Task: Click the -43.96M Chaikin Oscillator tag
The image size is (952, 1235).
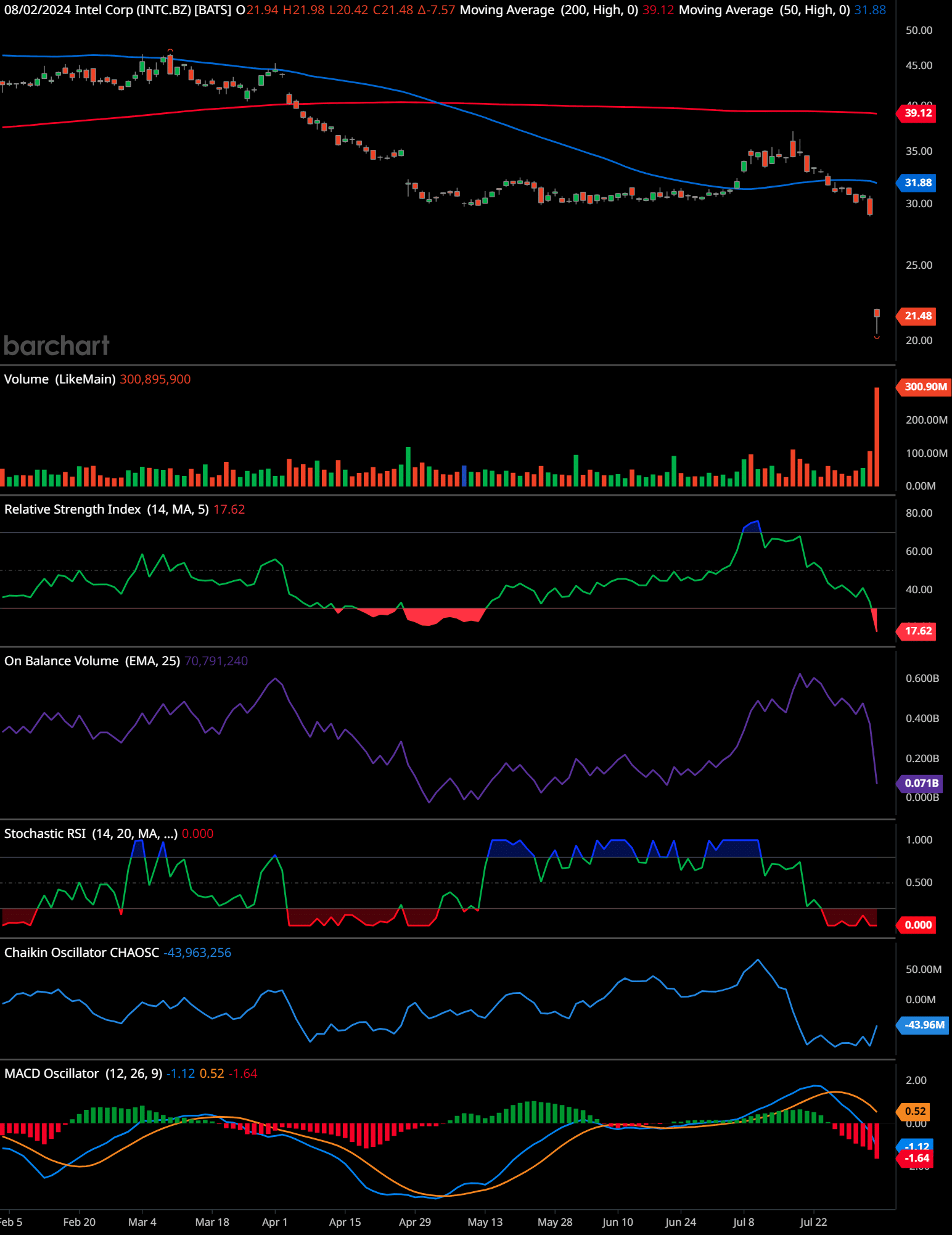Action: (923, 1025)
